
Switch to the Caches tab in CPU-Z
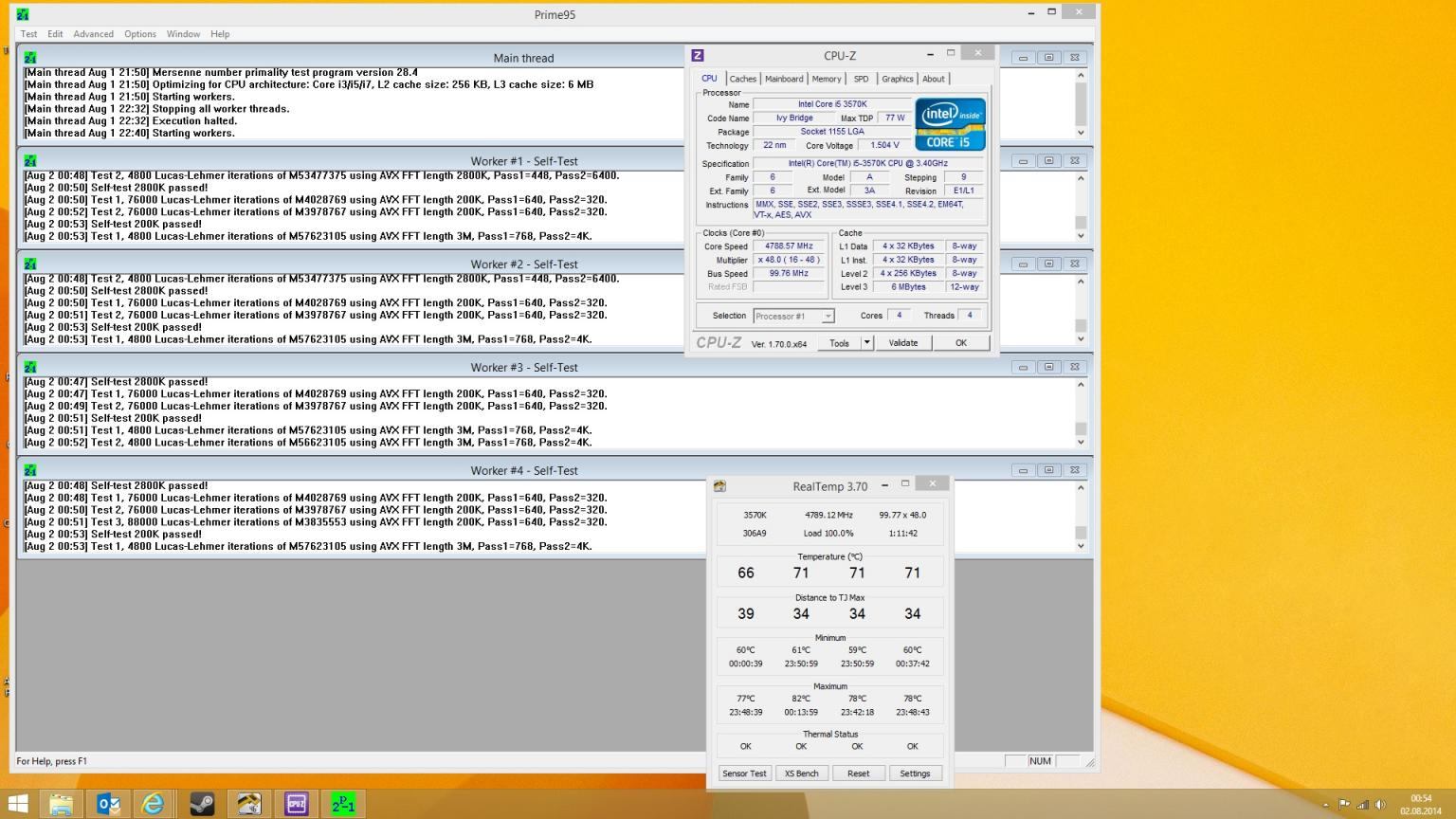743,79
